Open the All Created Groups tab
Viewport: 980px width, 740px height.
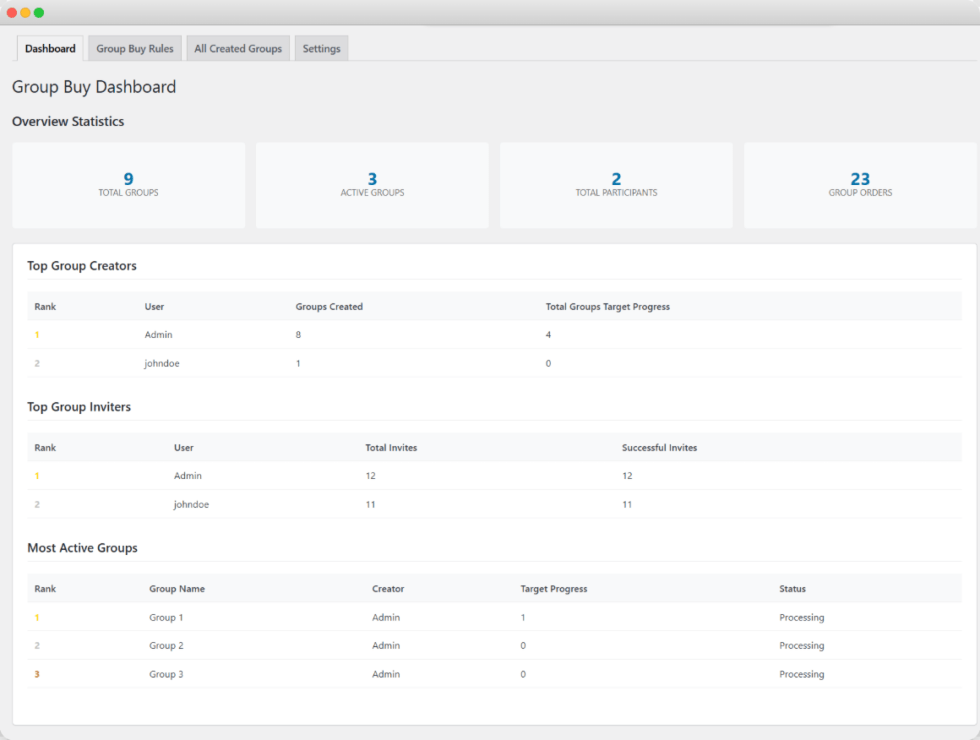click(238, 49)
